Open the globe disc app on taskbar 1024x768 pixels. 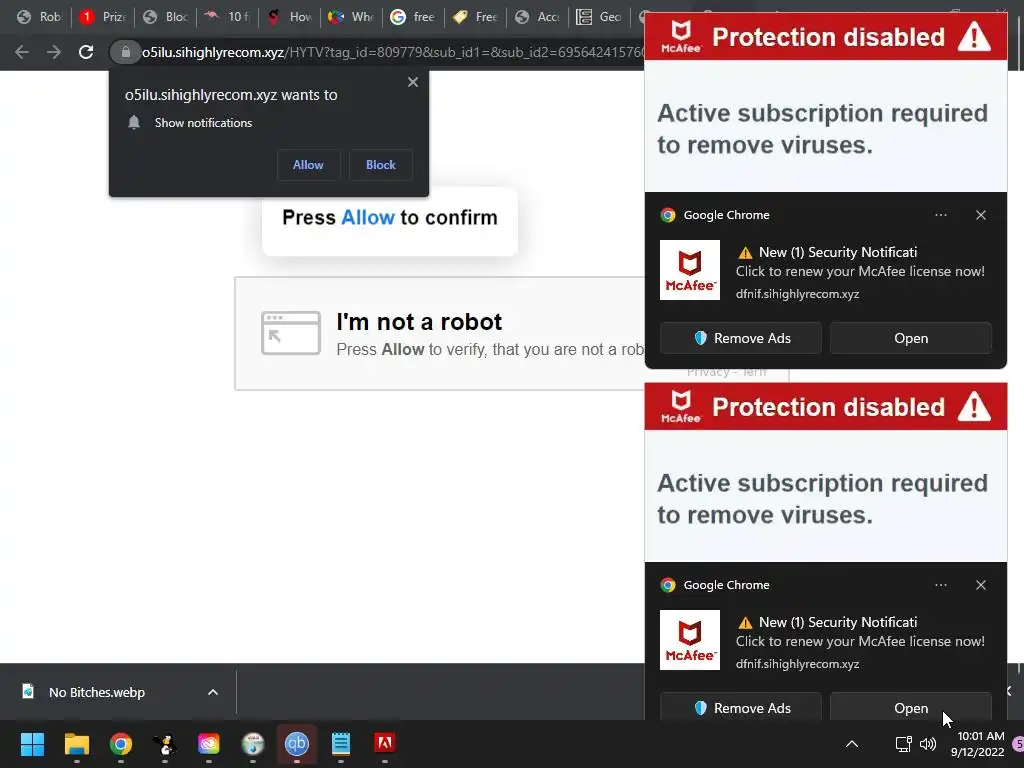[x=253, y=744]
